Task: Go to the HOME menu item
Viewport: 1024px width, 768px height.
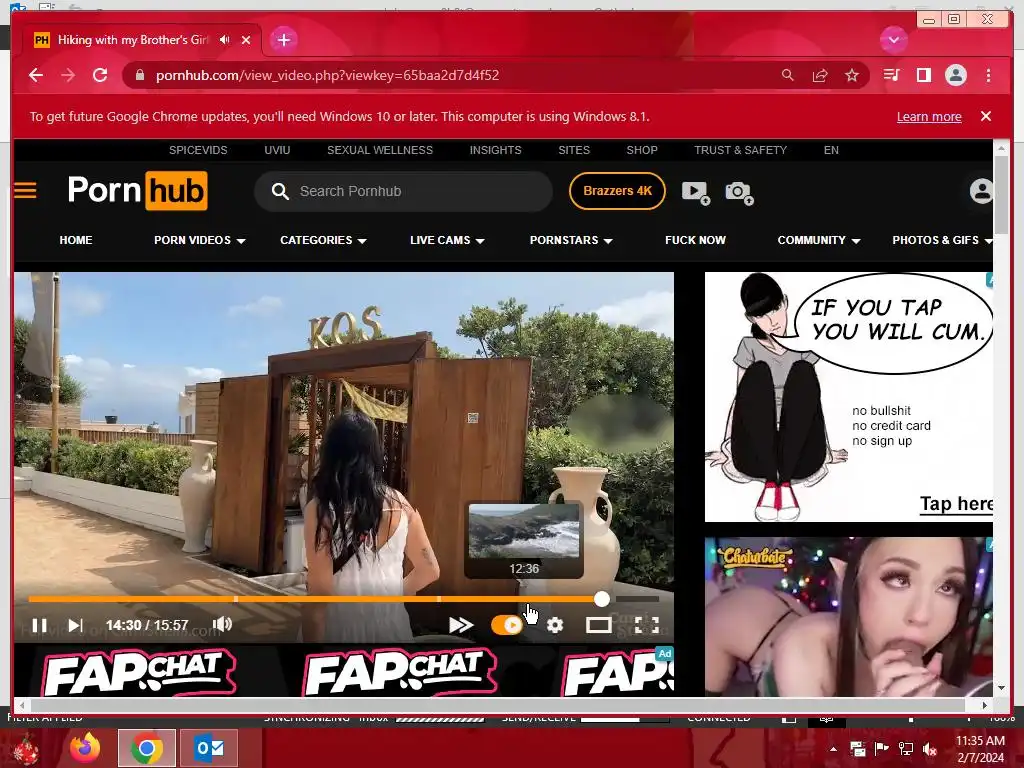Action: [x=76, y=240]
